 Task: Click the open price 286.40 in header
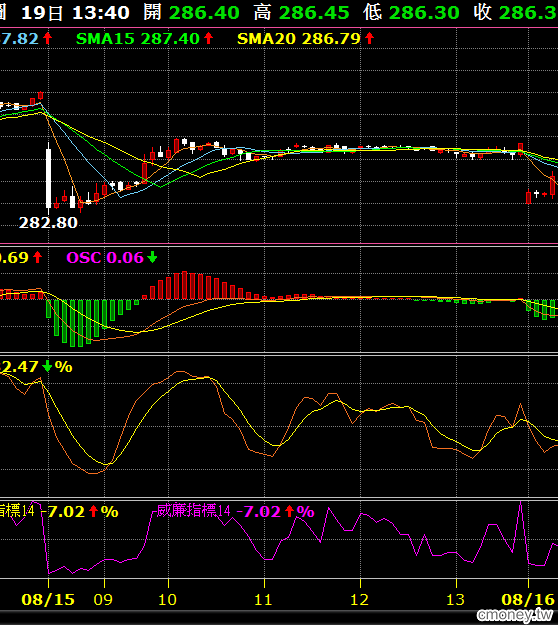coord(204,13)
